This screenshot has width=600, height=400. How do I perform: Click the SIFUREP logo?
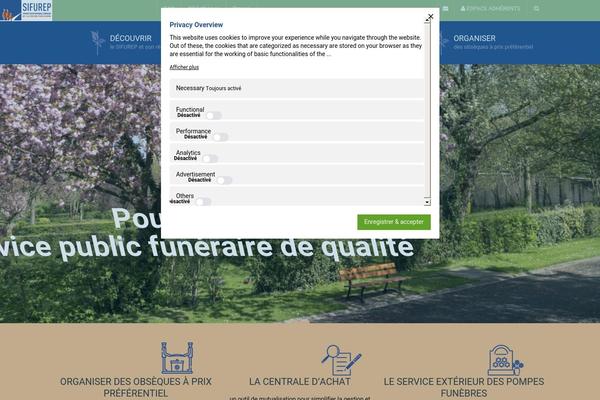(26, 10)
